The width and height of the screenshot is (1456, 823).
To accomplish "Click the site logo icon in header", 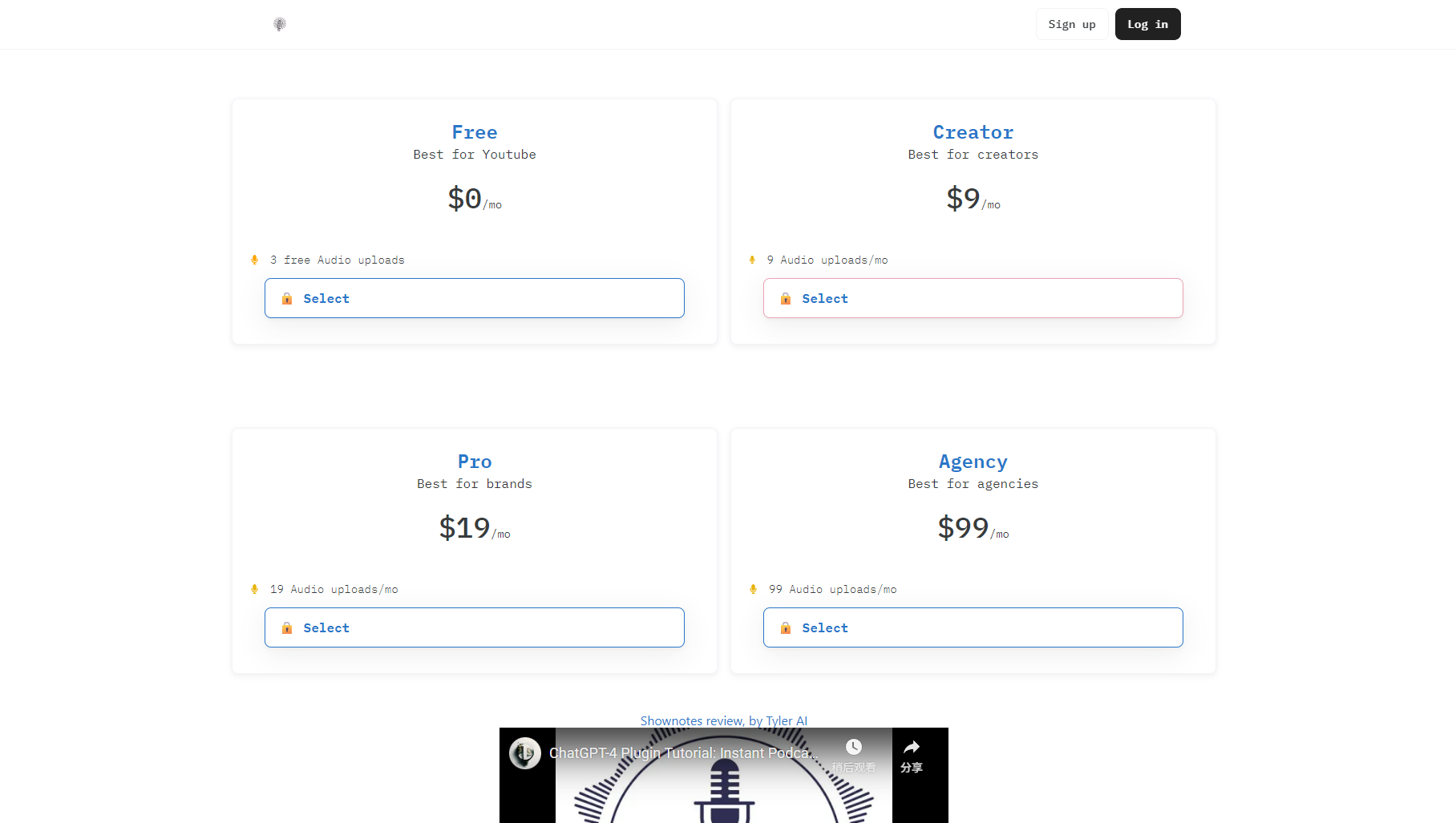I will point(280,24).
